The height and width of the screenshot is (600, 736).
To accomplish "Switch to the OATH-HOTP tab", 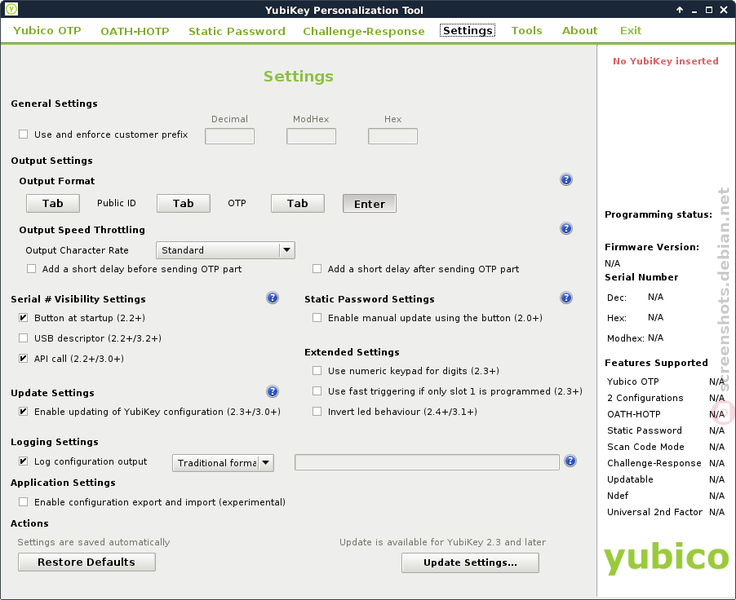I will point(135,31).
